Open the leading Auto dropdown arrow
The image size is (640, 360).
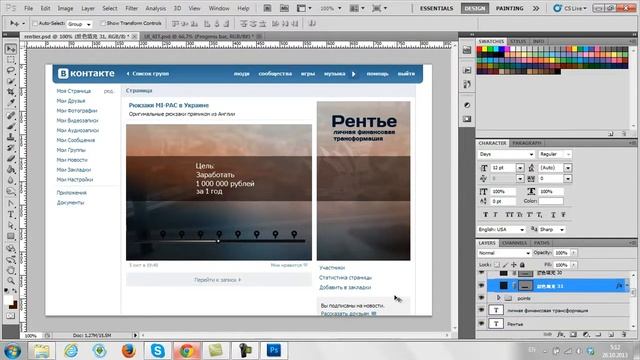(568, 168)
